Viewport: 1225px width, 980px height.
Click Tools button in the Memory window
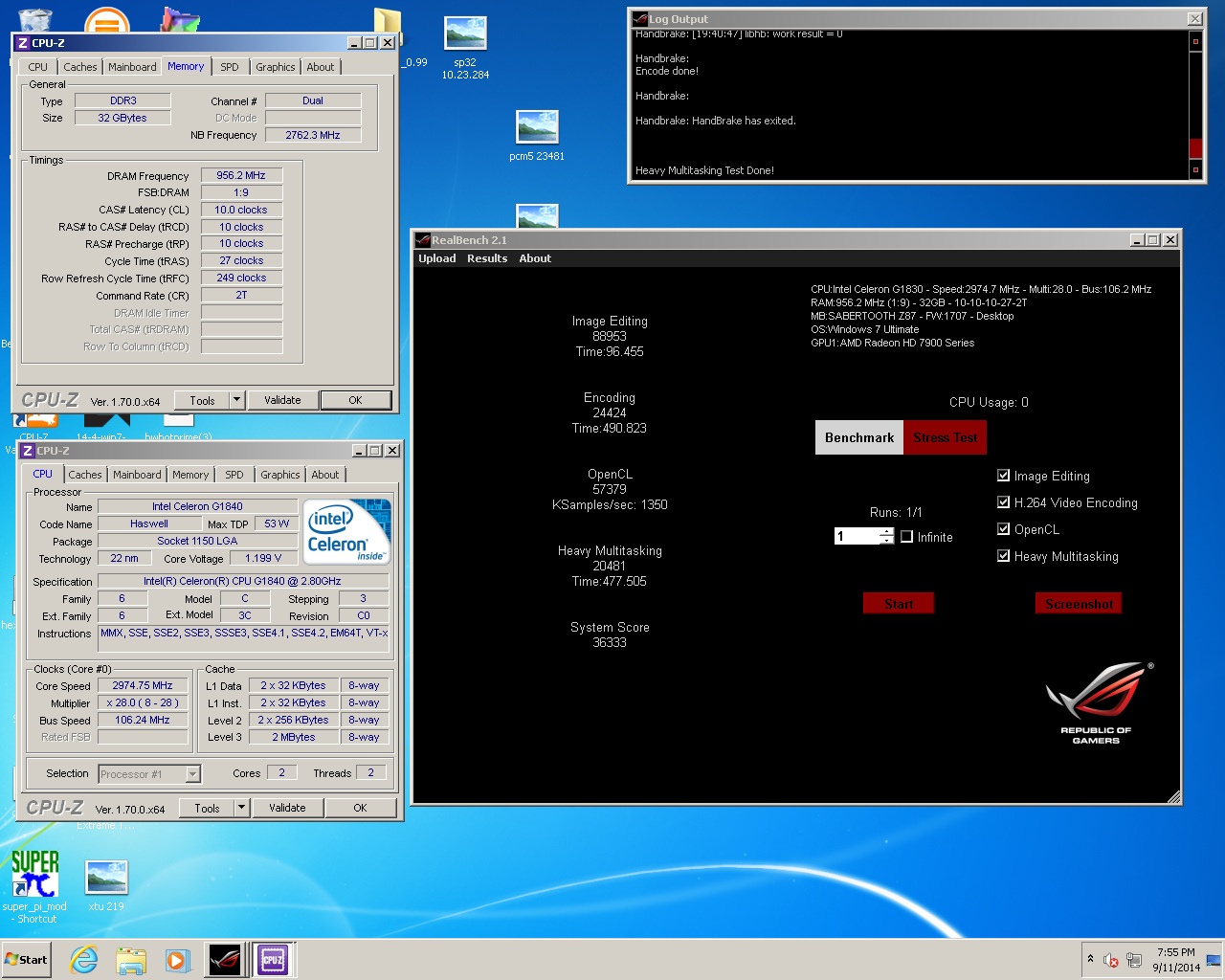203,400
